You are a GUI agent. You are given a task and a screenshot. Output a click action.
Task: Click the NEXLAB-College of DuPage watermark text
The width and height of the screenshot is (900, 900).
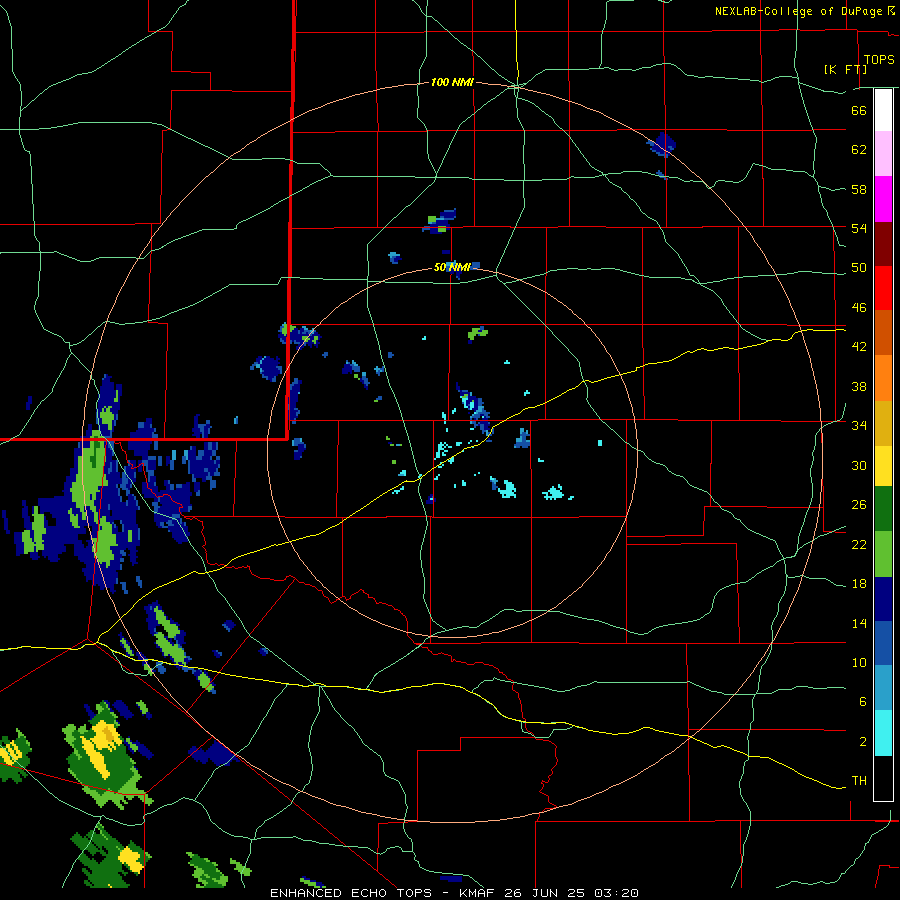[801, 11]
